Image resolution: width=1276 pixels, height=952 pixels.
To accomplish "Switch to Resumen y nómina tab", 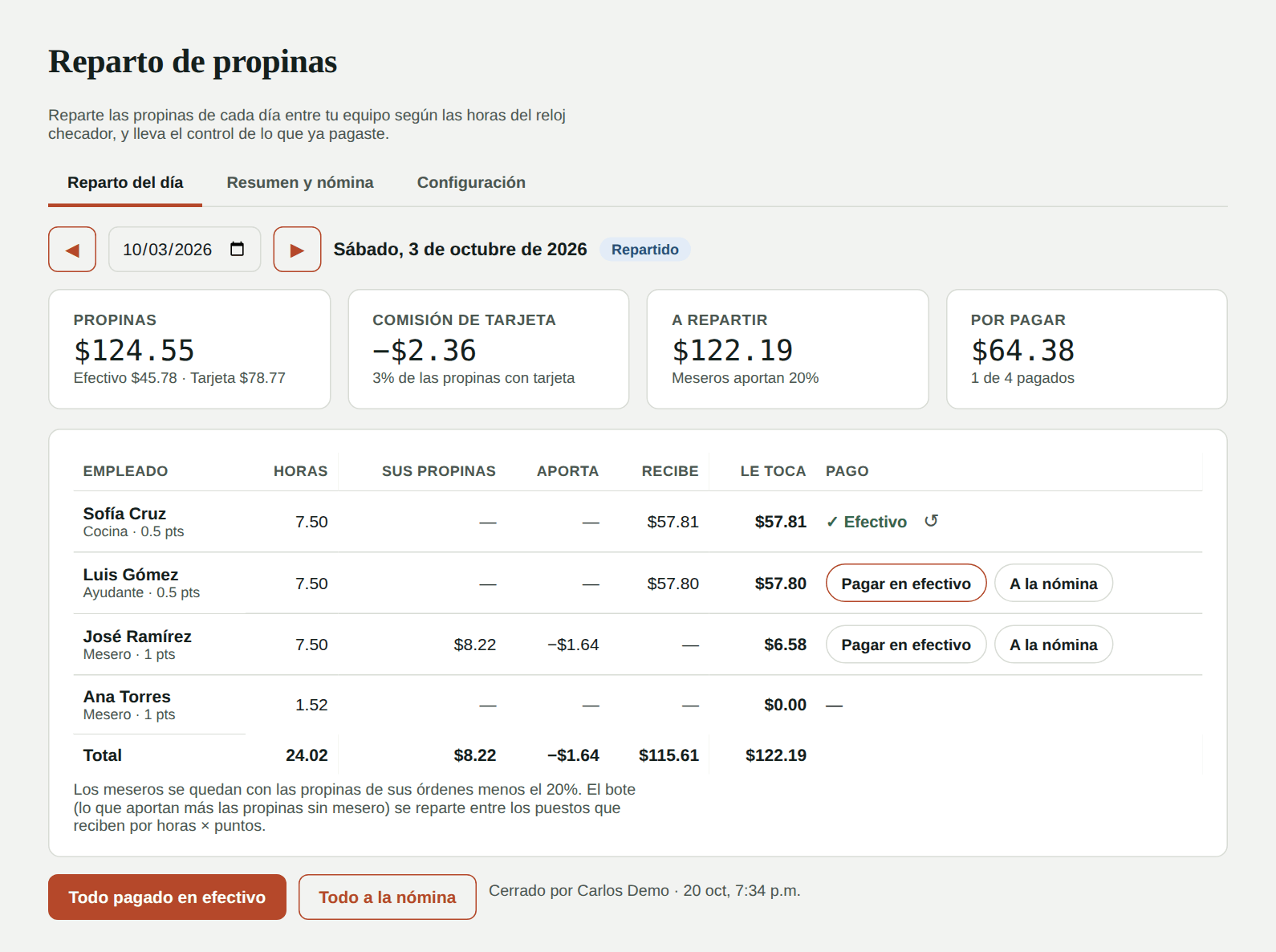I will click(300, 182).
